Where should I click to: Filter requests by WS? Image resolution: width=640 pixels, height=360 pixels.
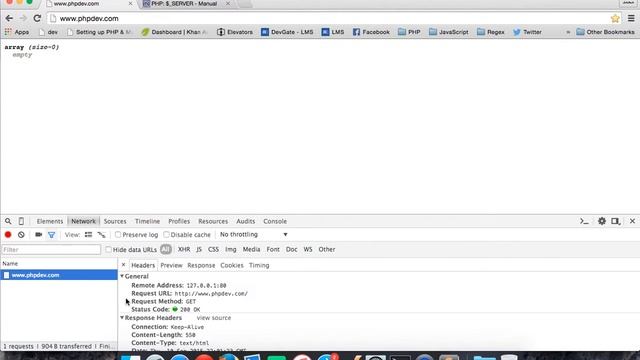308,249
